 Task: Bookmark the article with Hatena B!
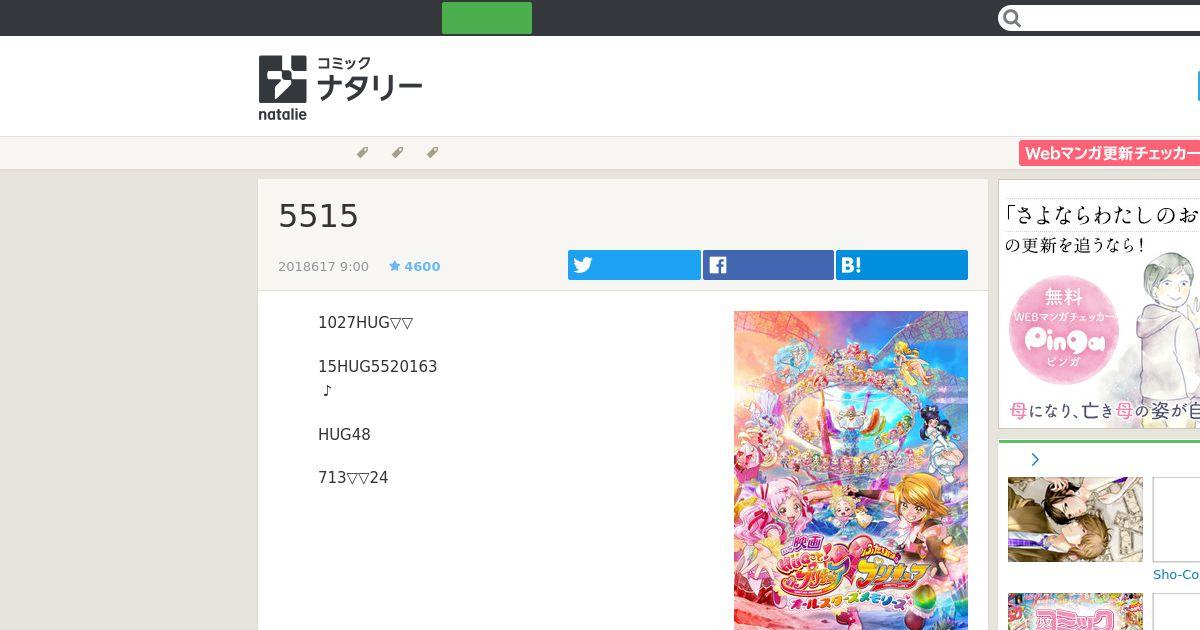(x=902, y=265)
